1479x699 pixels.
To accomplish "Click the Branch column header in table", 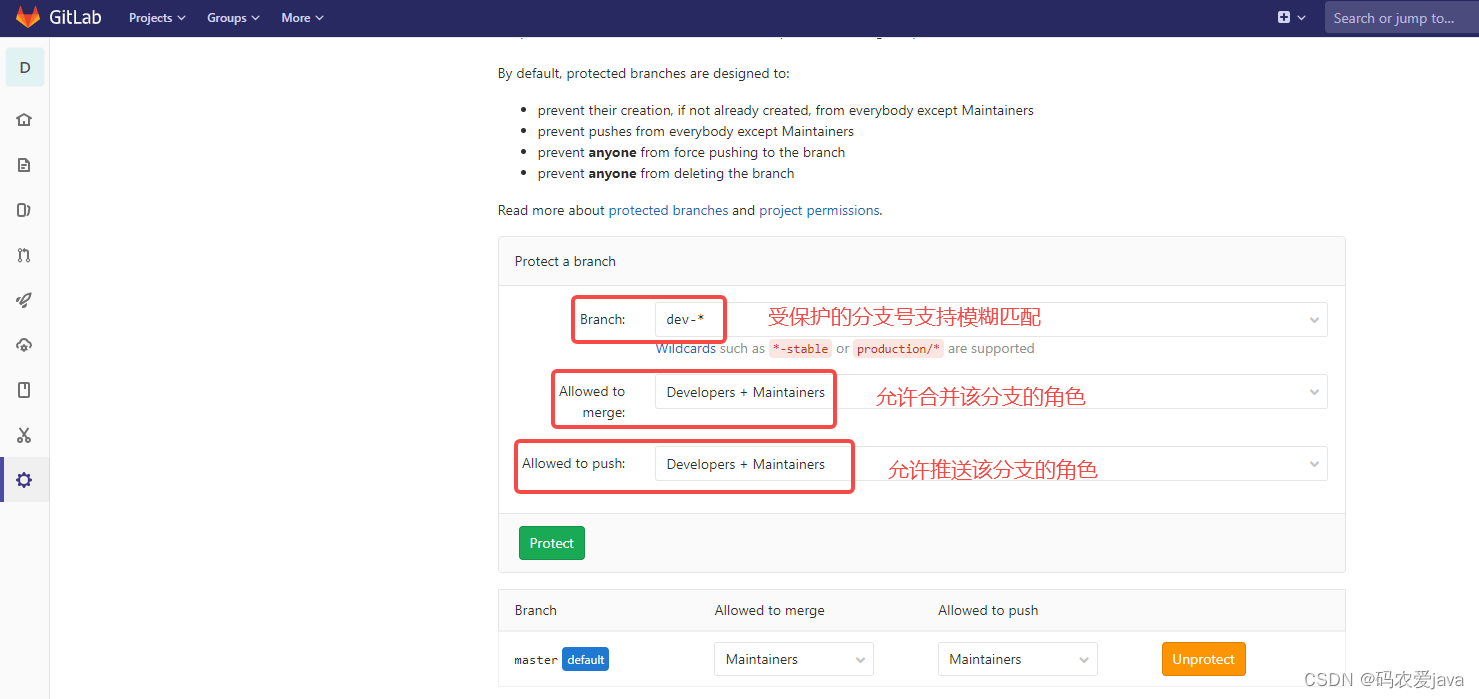I will [535, 610].
